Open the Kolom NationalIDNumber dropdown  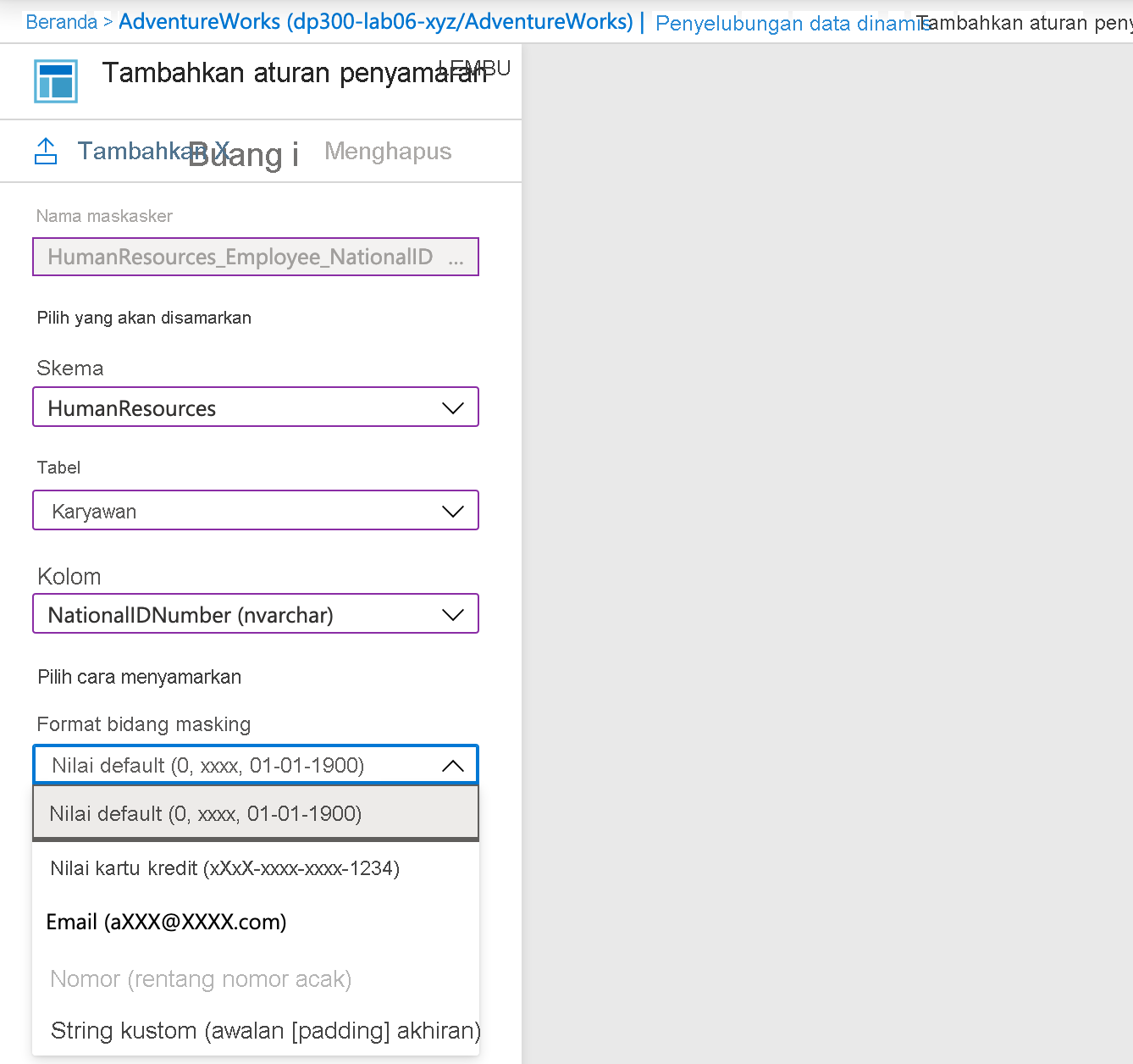tap(256, 614)
